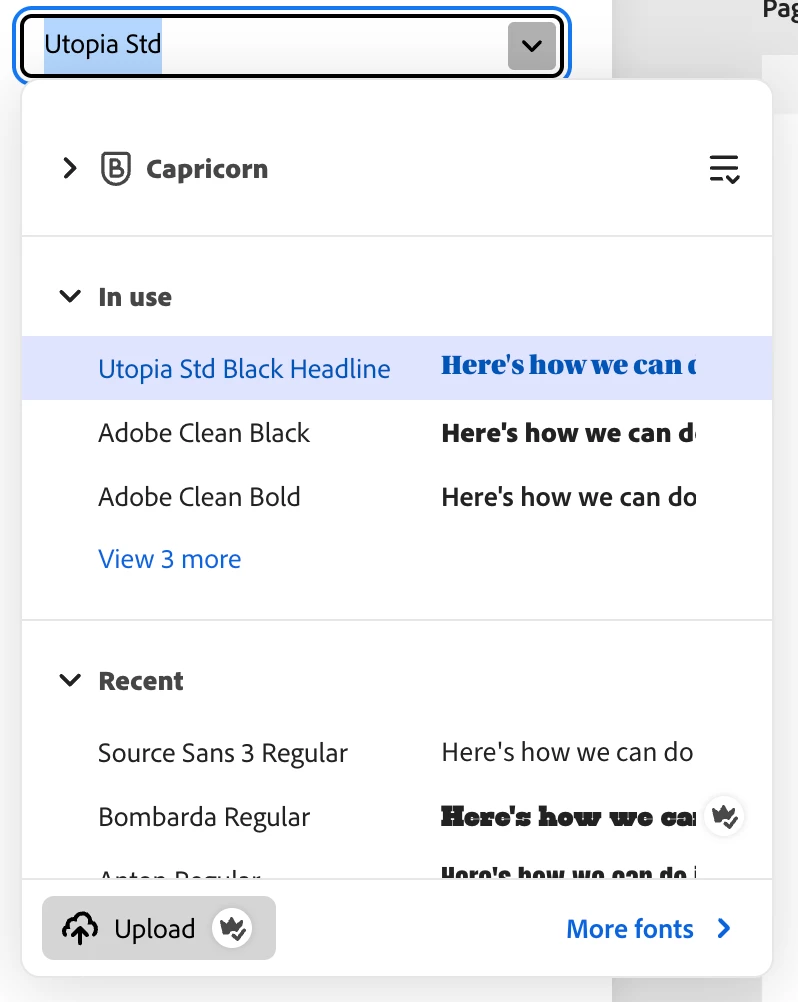798x1002 pixels.
Task: Select Source Sans 3 Regular font
Action: 223,753
